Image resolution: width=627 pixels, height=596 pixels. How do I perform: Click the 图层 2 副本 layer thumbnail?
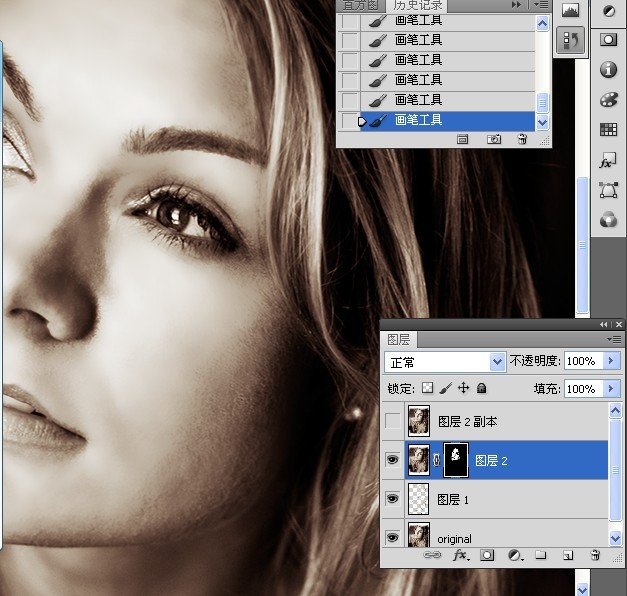(x=419, y=421)
